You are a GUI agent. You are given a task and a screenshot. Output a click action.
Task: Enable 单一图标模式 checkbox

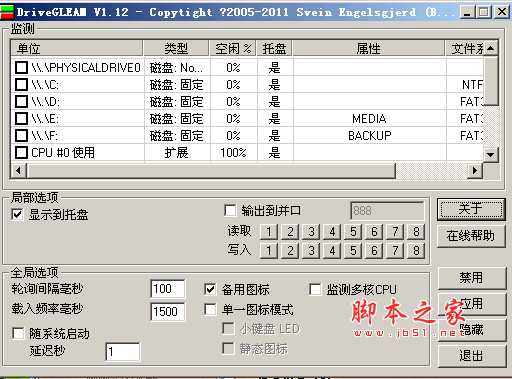pyautogui.click(x=210, y=309)
